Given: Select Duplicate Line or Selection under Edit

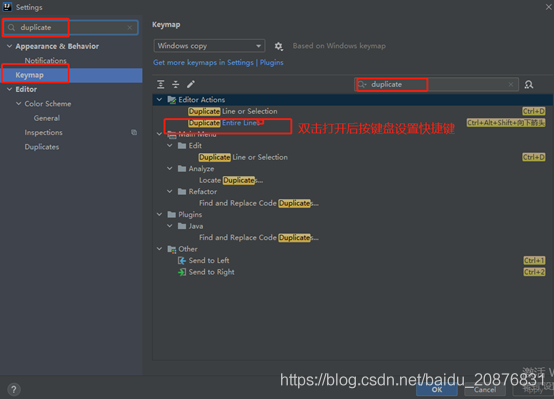Looking at the screenshot, I should (243, 157).
